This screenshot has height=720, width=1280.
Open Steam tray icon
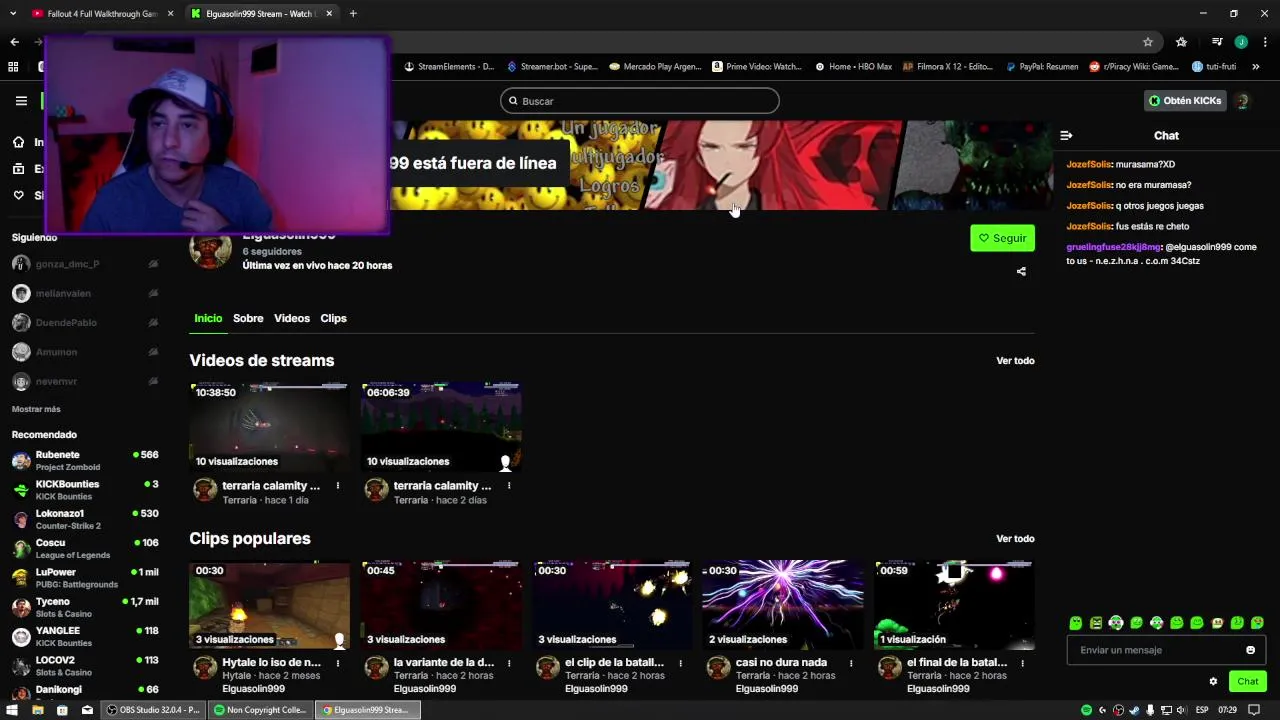(x=1134, y=710)
